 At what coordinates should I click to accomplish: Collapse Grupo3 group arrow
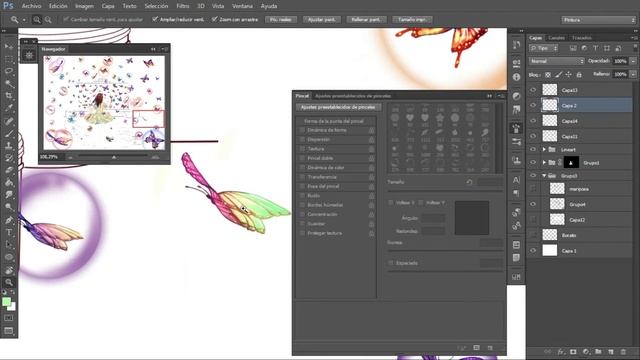coord(544,176)
